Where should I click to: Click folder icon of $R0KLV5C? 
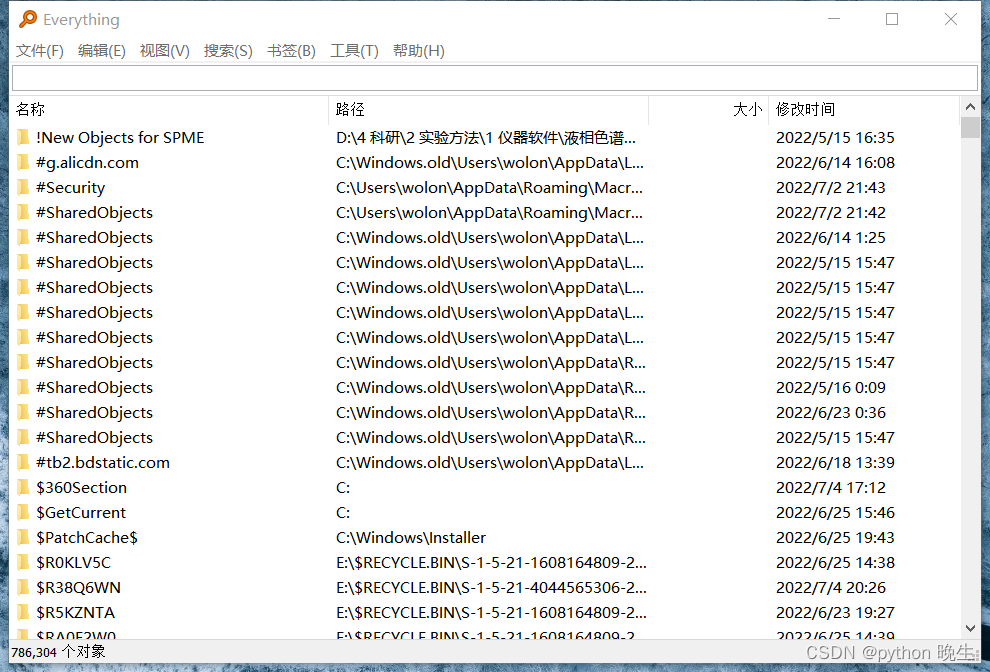tap(23, 562)
